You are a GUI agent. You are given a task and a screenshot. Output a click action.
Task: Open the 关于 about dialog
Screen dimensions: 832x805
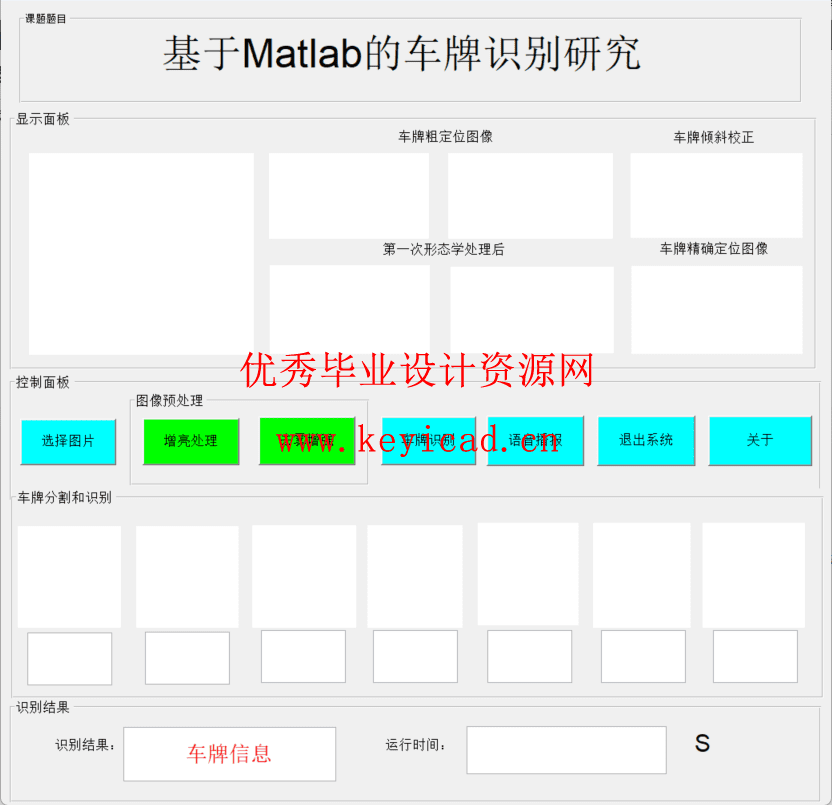pyautogui.click(x=760, y=440)
